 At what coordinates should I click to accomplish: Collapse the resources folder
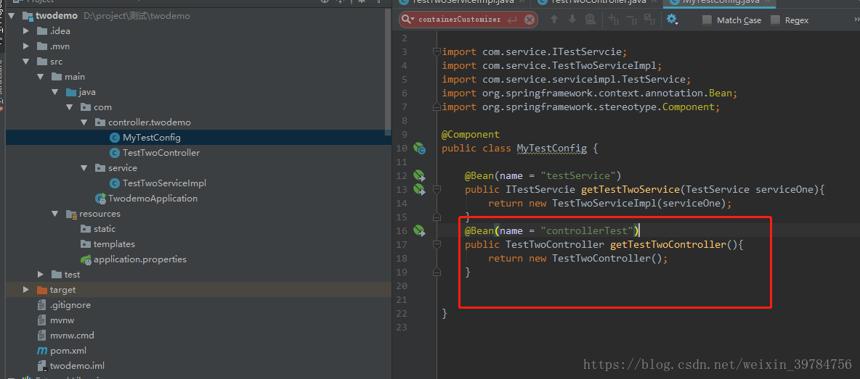55,213
